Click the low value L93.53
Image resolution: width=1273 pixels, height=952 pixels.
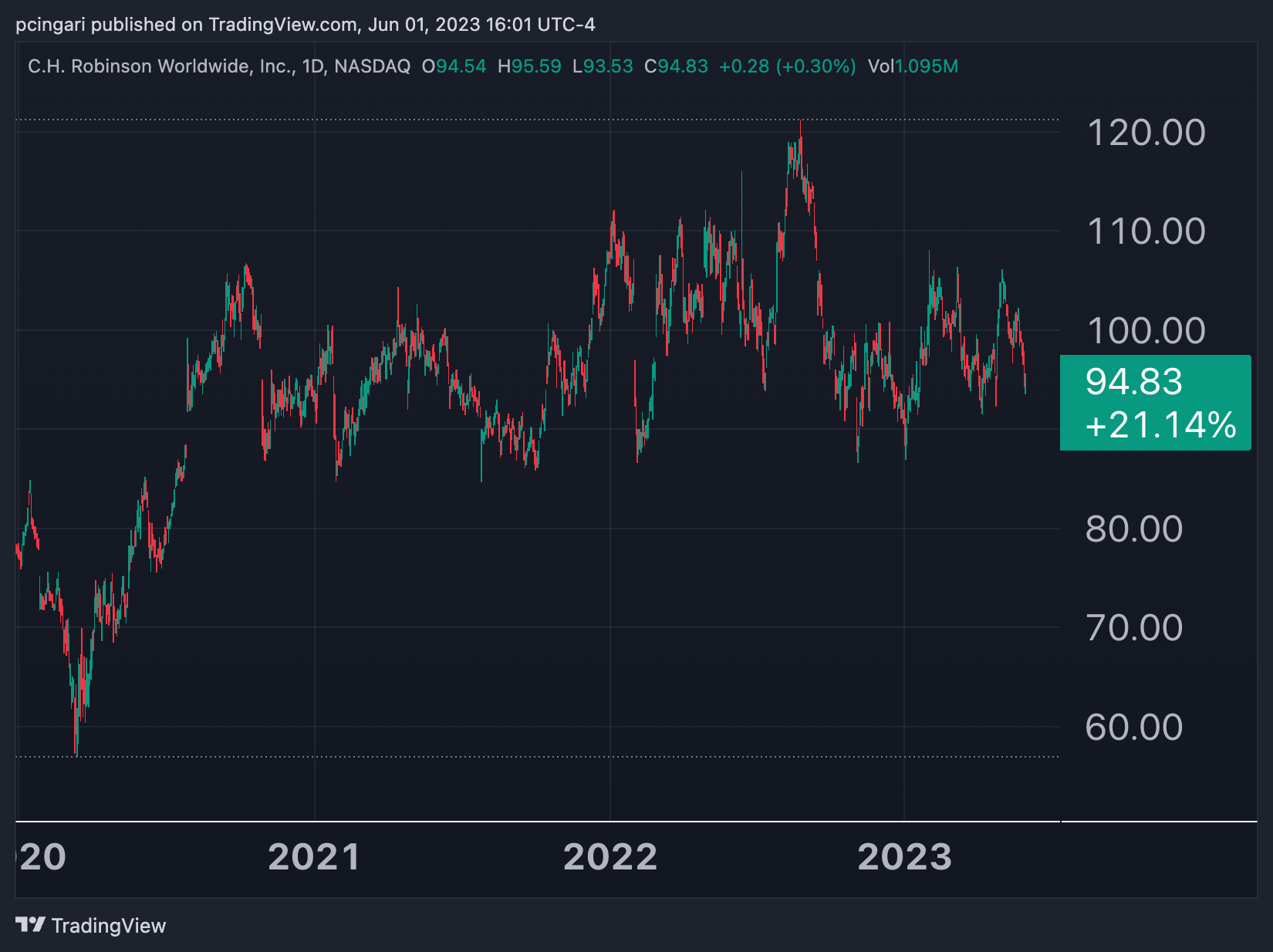(x=603, y=66)
